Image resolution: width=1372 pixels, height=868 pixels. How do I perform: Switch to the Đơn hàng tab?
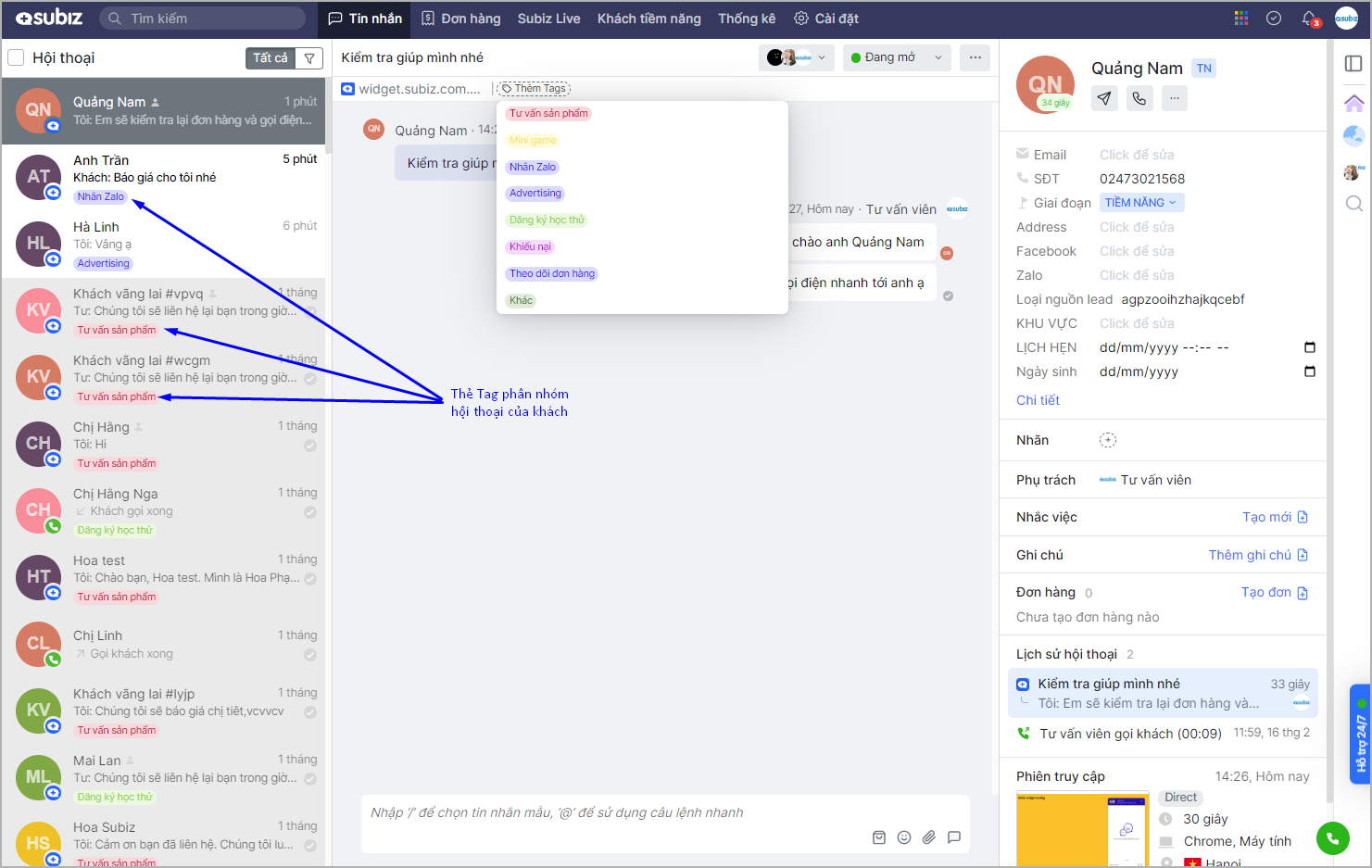click(461, 19)
